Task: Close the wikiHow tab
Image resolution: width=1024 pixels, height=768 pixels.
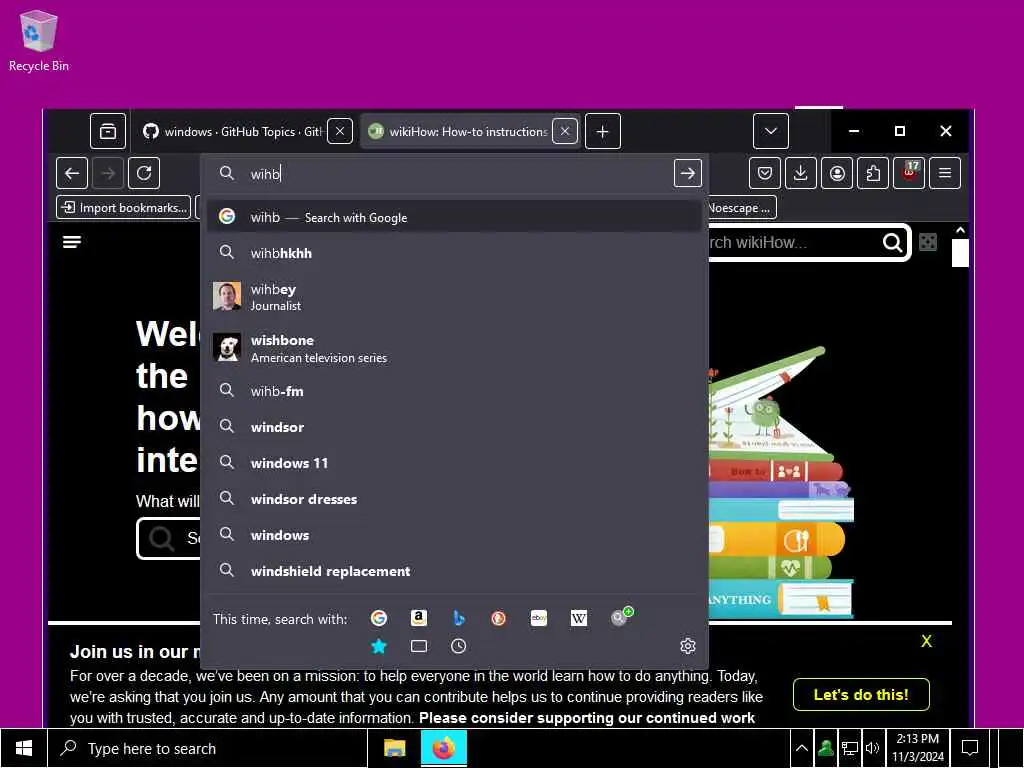Action: (565, 131)
